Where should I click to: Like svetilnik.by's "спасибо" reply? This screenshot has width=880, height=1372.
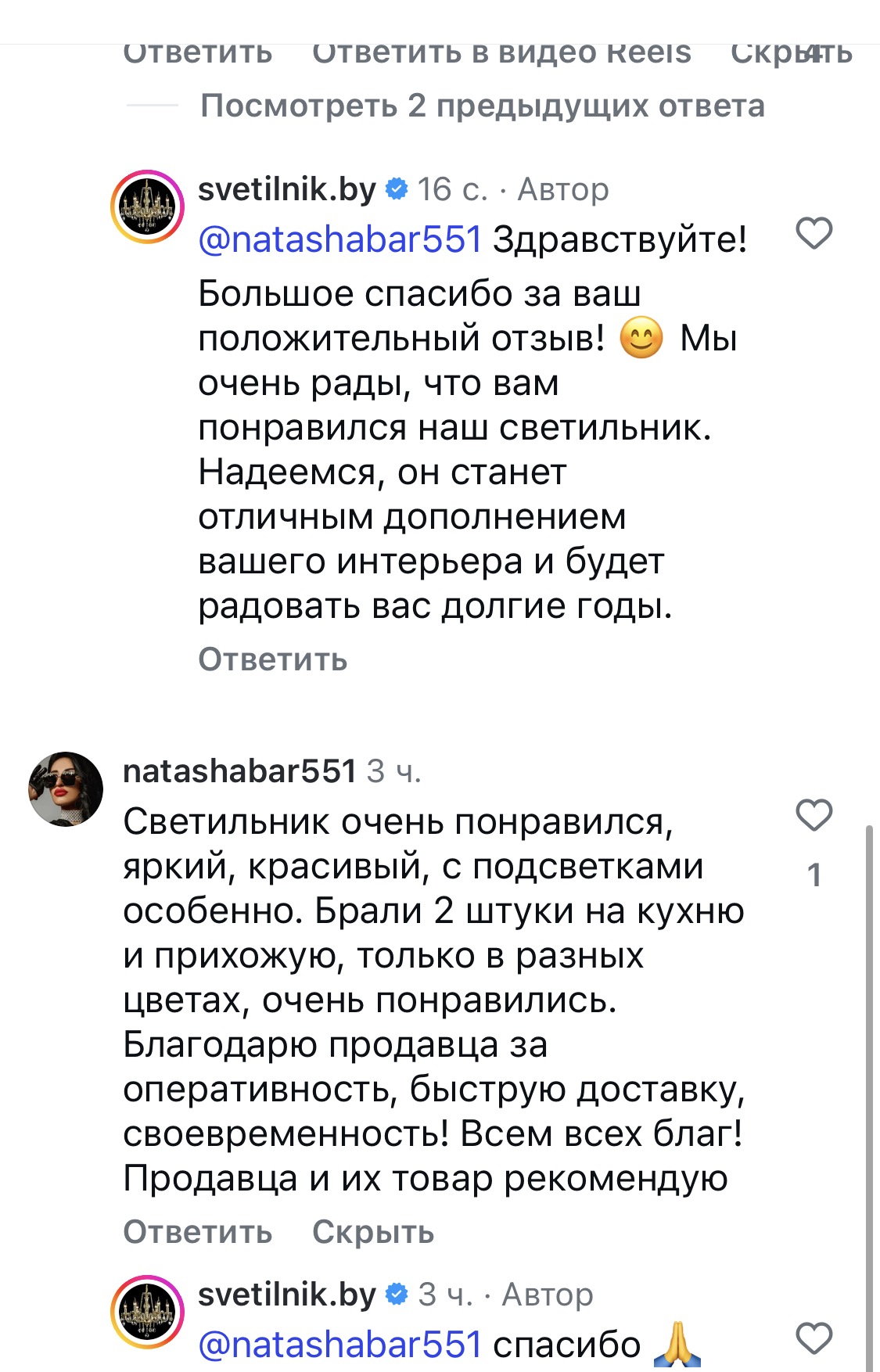click(x=814, y=1338)
